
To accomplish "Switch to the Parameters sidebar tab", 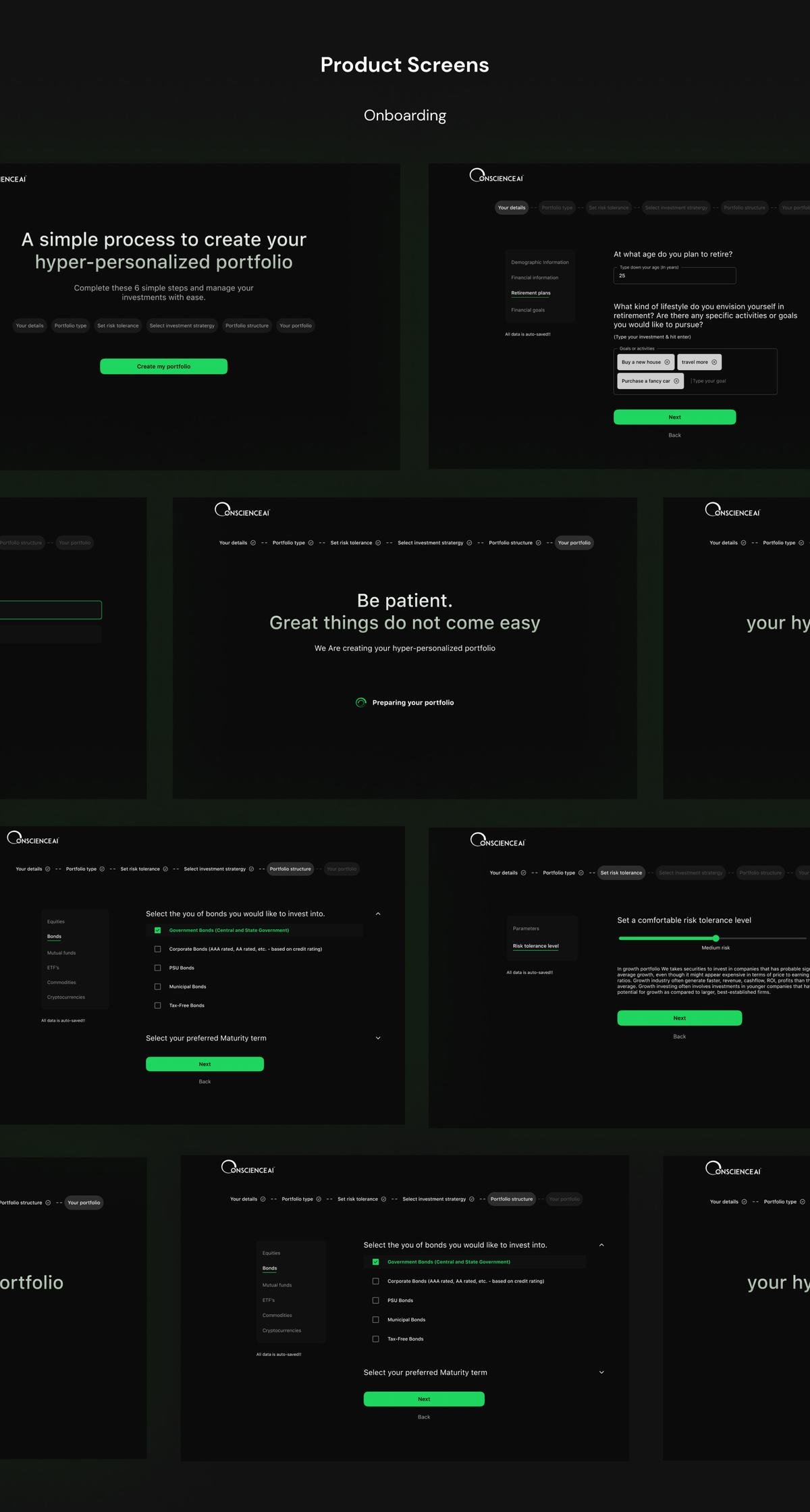I will [526, 929].
